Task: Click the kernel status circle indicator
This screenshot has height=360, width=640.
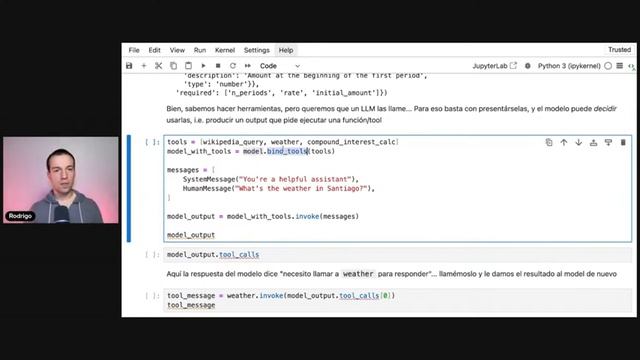Action: coord(608,66)
